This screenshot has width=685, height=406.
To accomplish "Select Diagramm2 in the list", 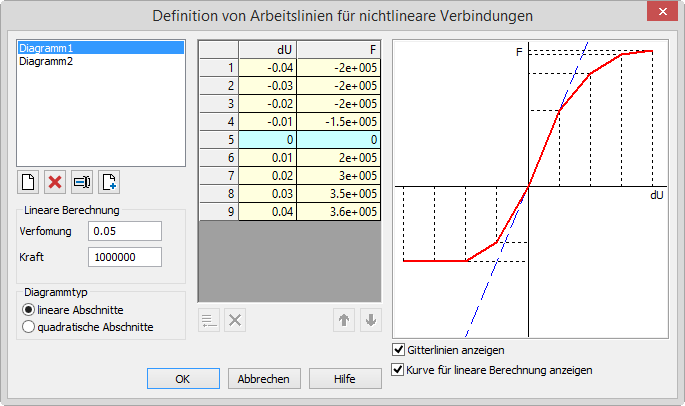I will coord(100,61).
